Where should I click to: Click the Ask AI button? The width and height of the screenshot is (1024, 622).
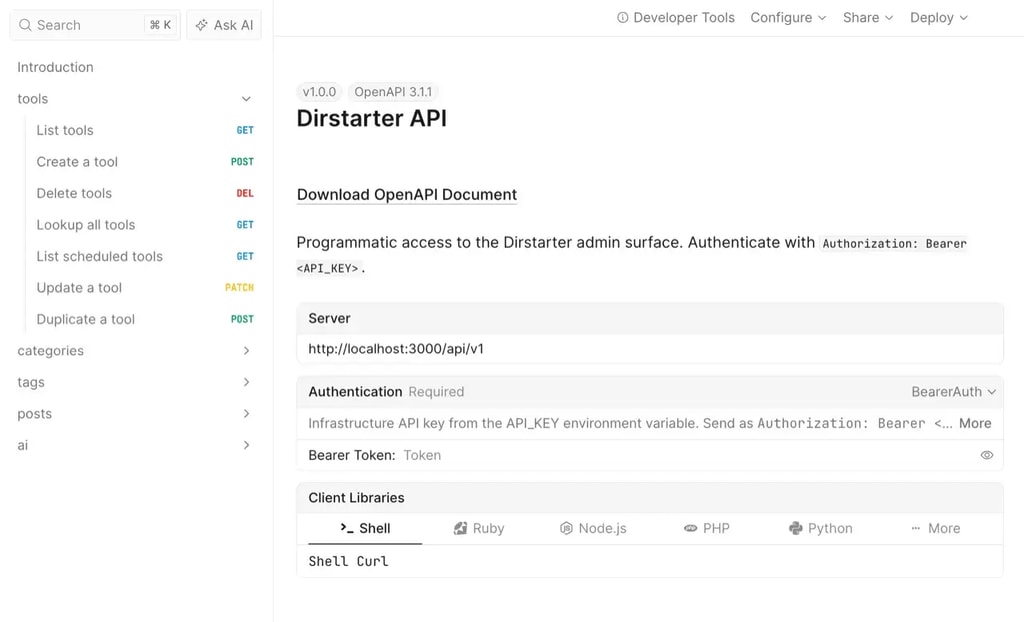[x=224, y=25]
